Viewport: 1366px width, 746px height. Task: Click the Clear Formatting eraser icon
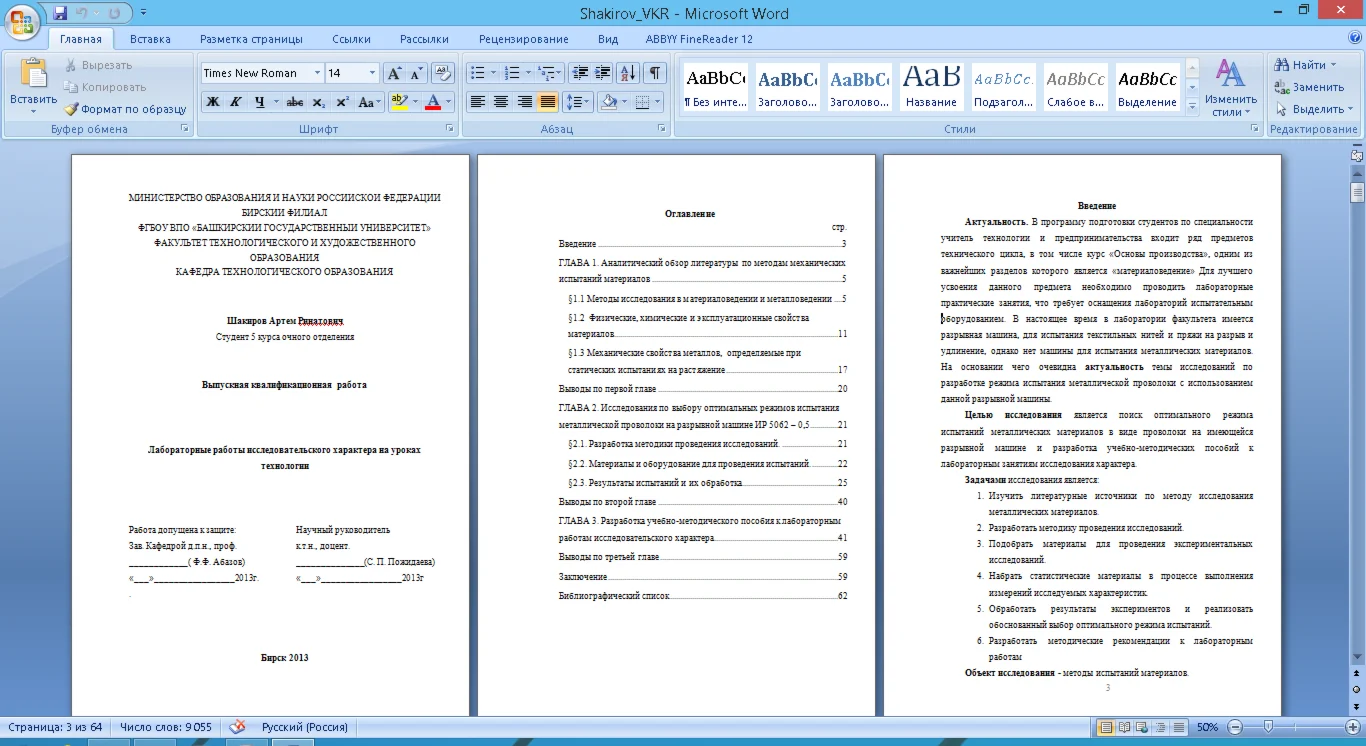pos(443,73)
